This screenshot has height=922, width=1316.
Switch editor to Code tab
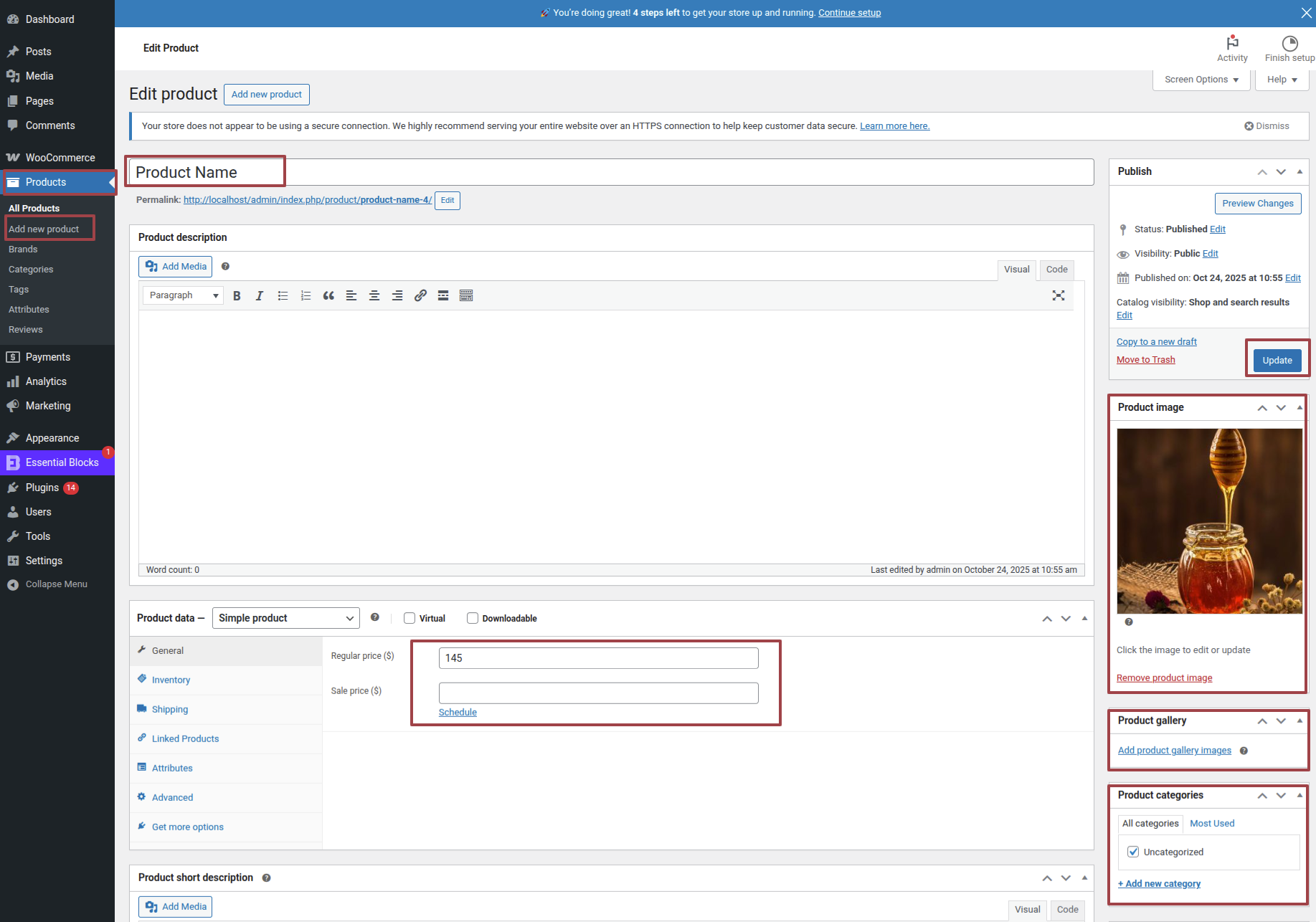1056,270
